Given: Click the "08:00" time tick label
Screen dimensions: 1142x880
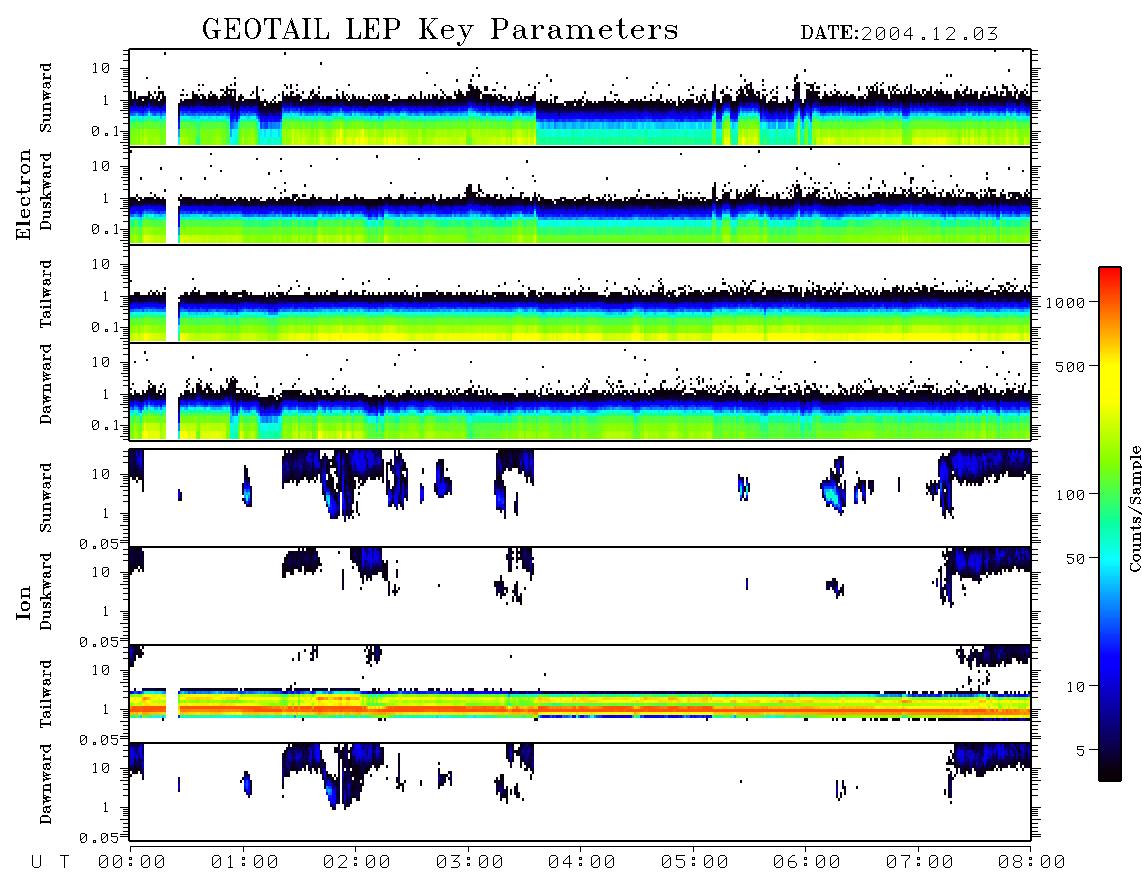Looking at the screenshot, I should point(1032,863).
